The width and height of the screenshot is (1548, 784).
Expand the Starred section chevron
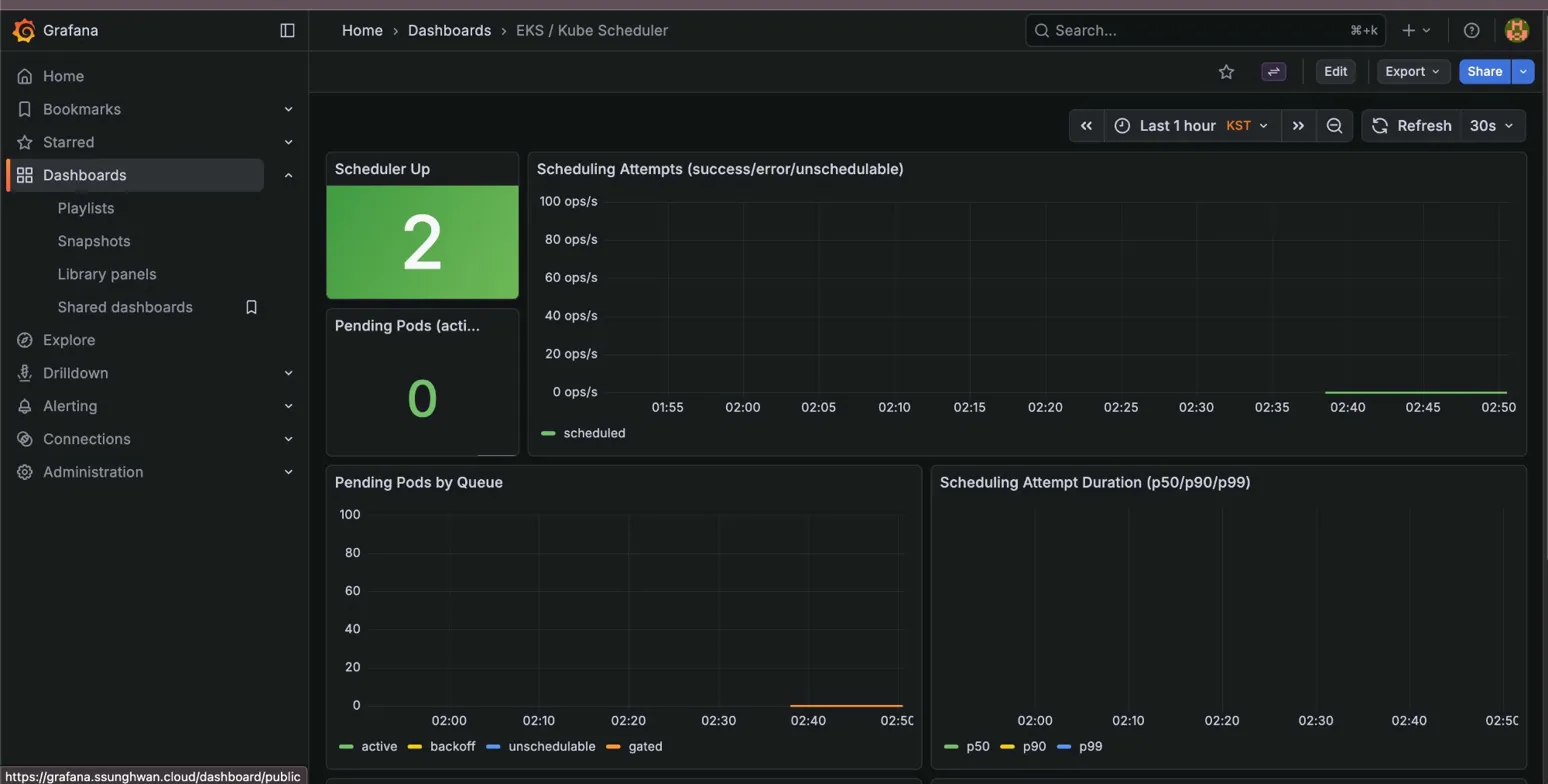point(288,142)
